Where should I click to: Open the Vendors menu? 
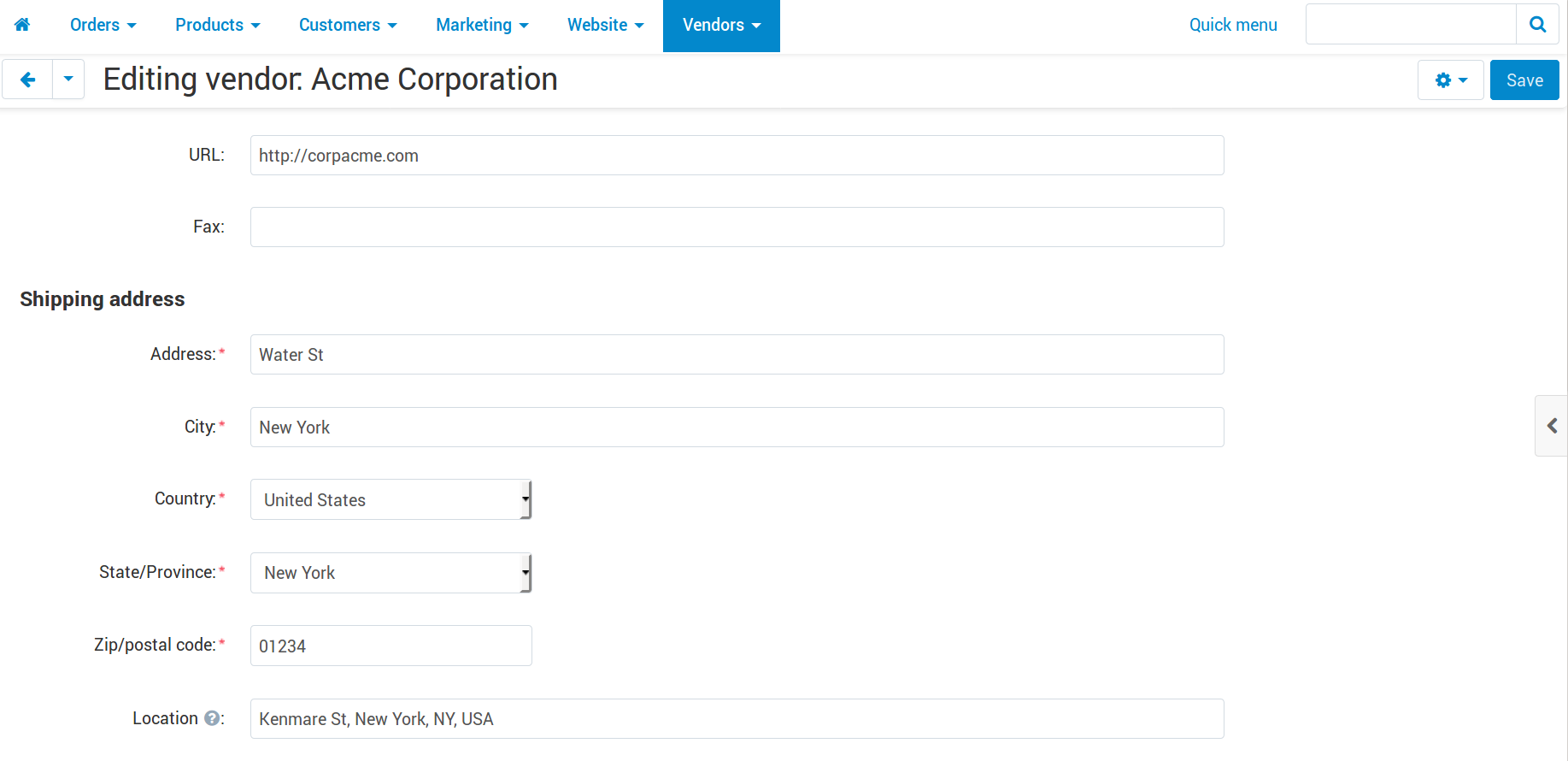click(x=721, y=25)
